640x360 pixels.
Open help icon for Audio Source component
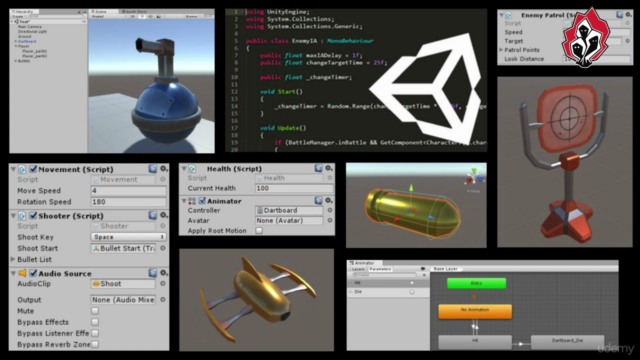click(x=153, y=273)
